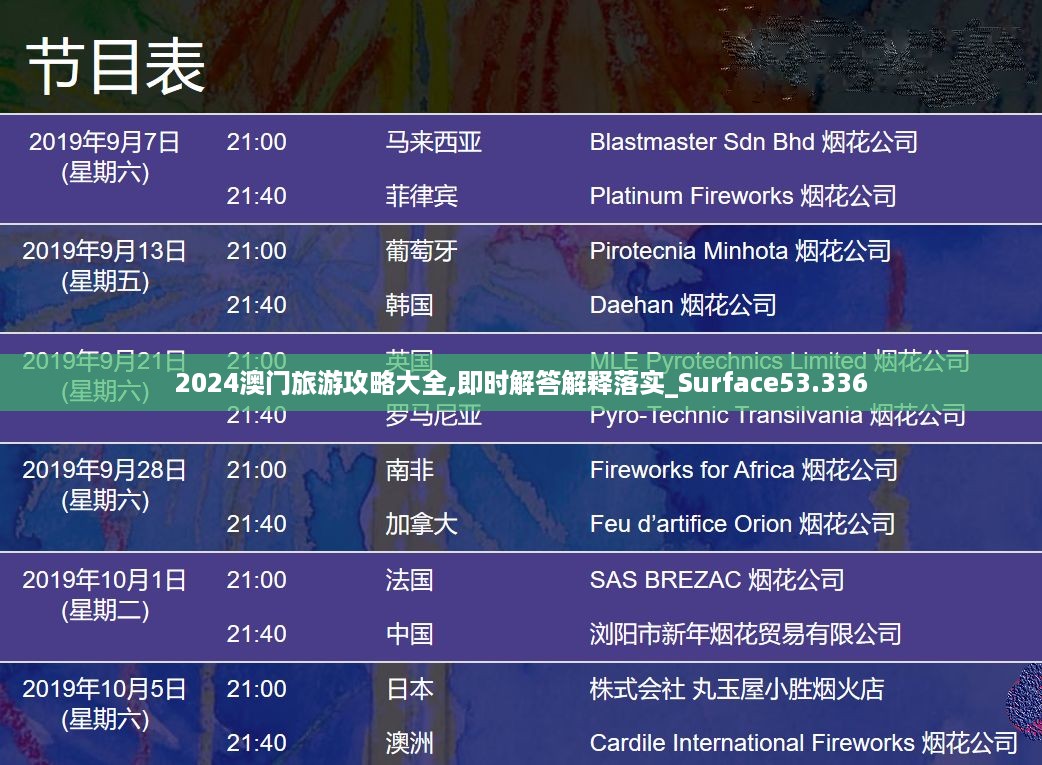Click the country name 韩国
Image resolution: width=1042 pixels, height=765 pixels.
(x=409, y=304)
